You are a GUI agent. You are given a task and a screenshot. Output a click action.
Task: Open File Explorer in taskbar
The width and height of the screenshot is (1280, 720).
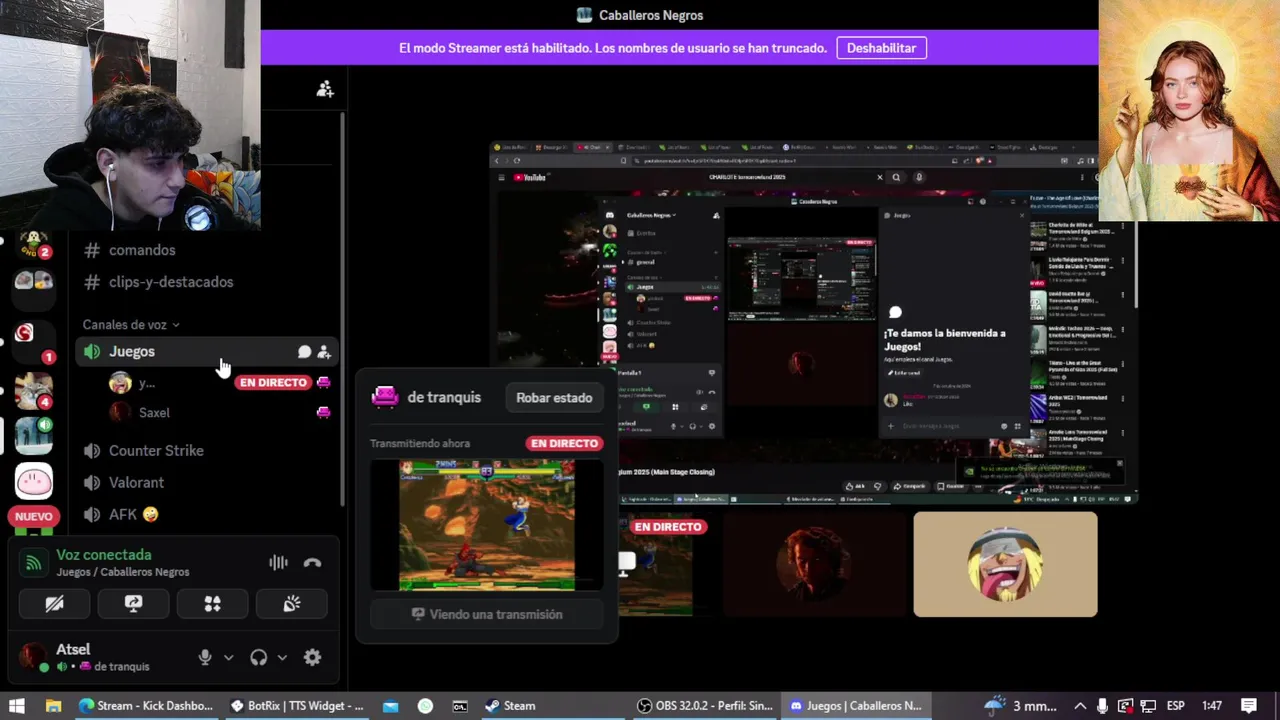coord(53,705)
